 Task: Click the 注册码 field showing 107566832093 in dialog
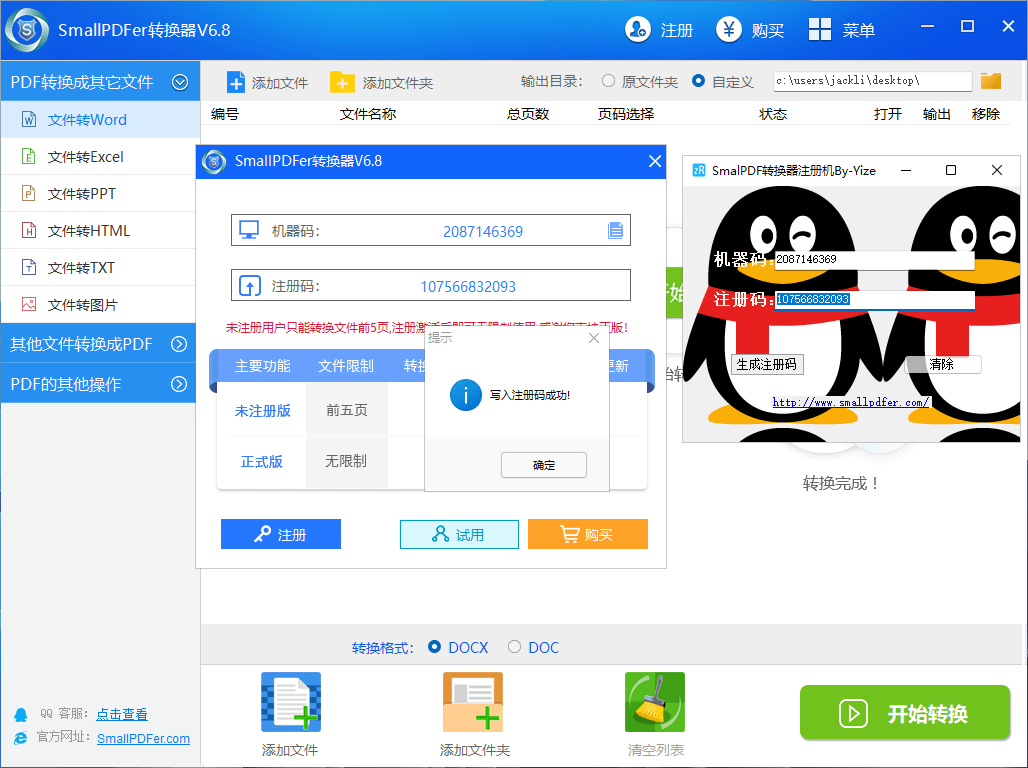coord(431,285)
